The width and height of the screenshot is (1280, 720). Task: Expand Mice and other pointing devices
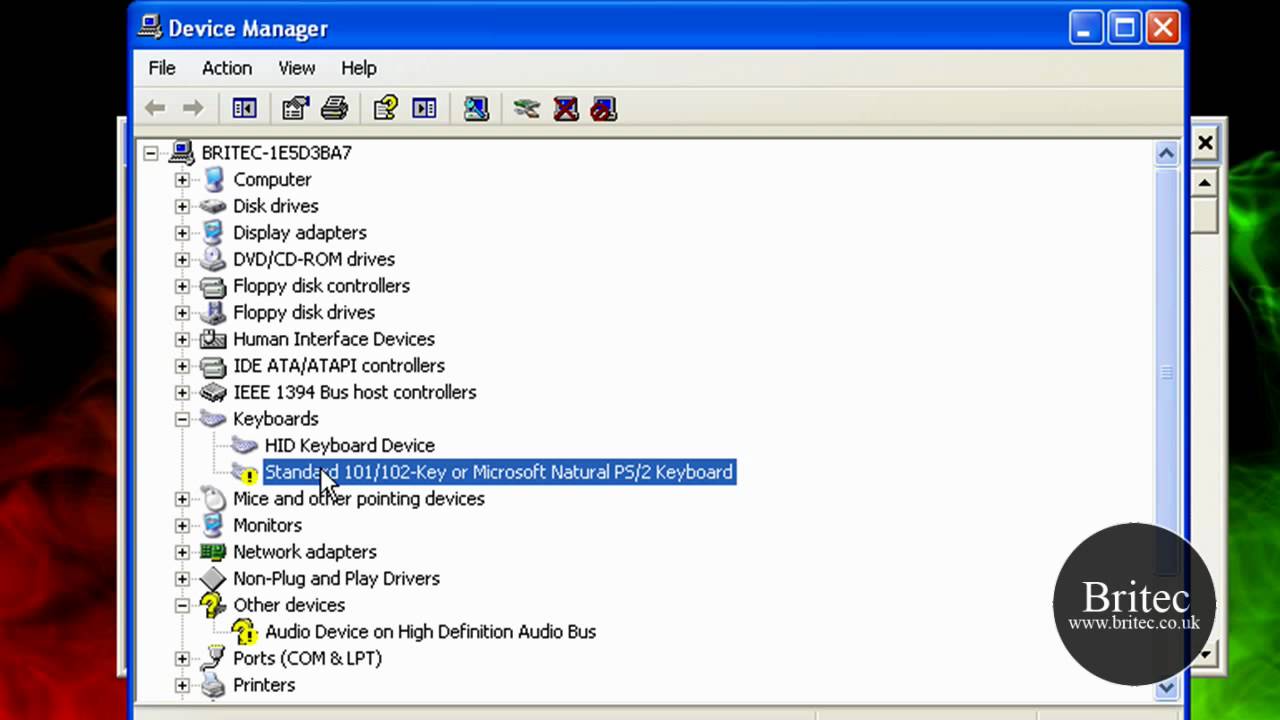pos(182,499)
